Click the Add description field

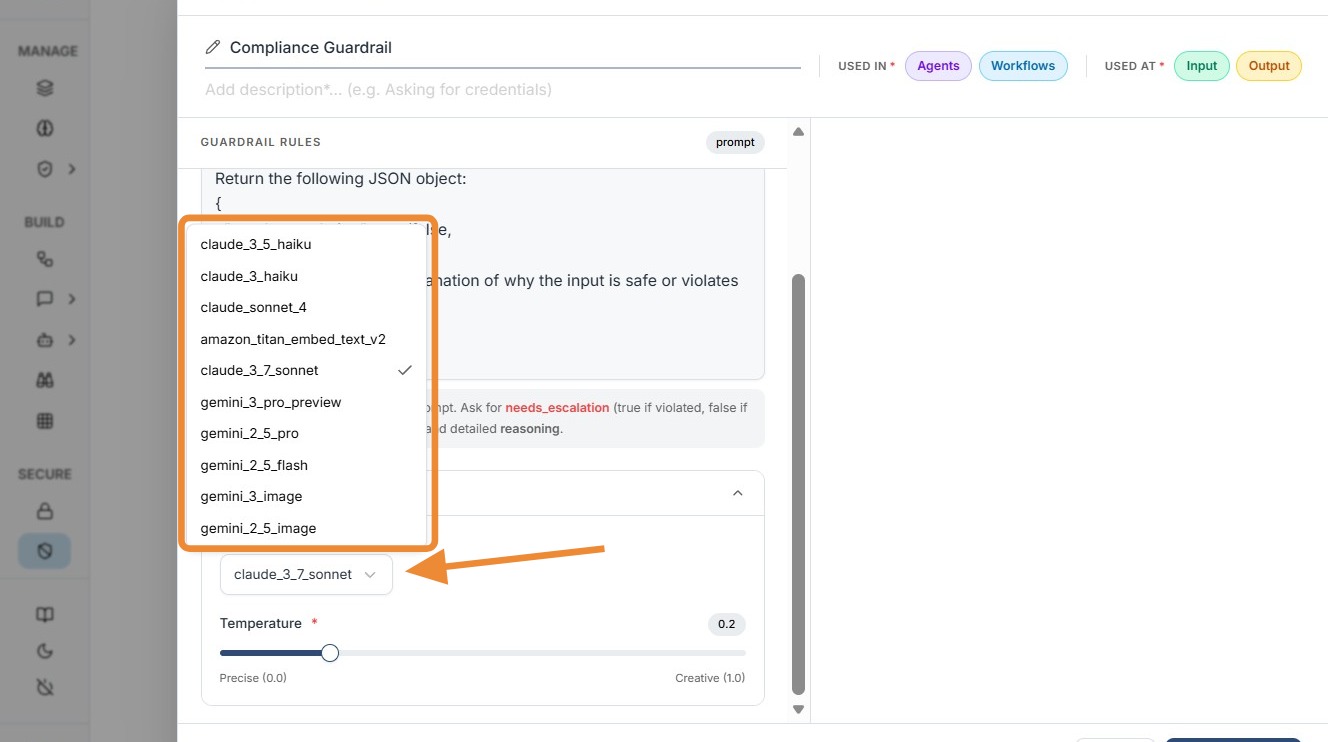503,90
